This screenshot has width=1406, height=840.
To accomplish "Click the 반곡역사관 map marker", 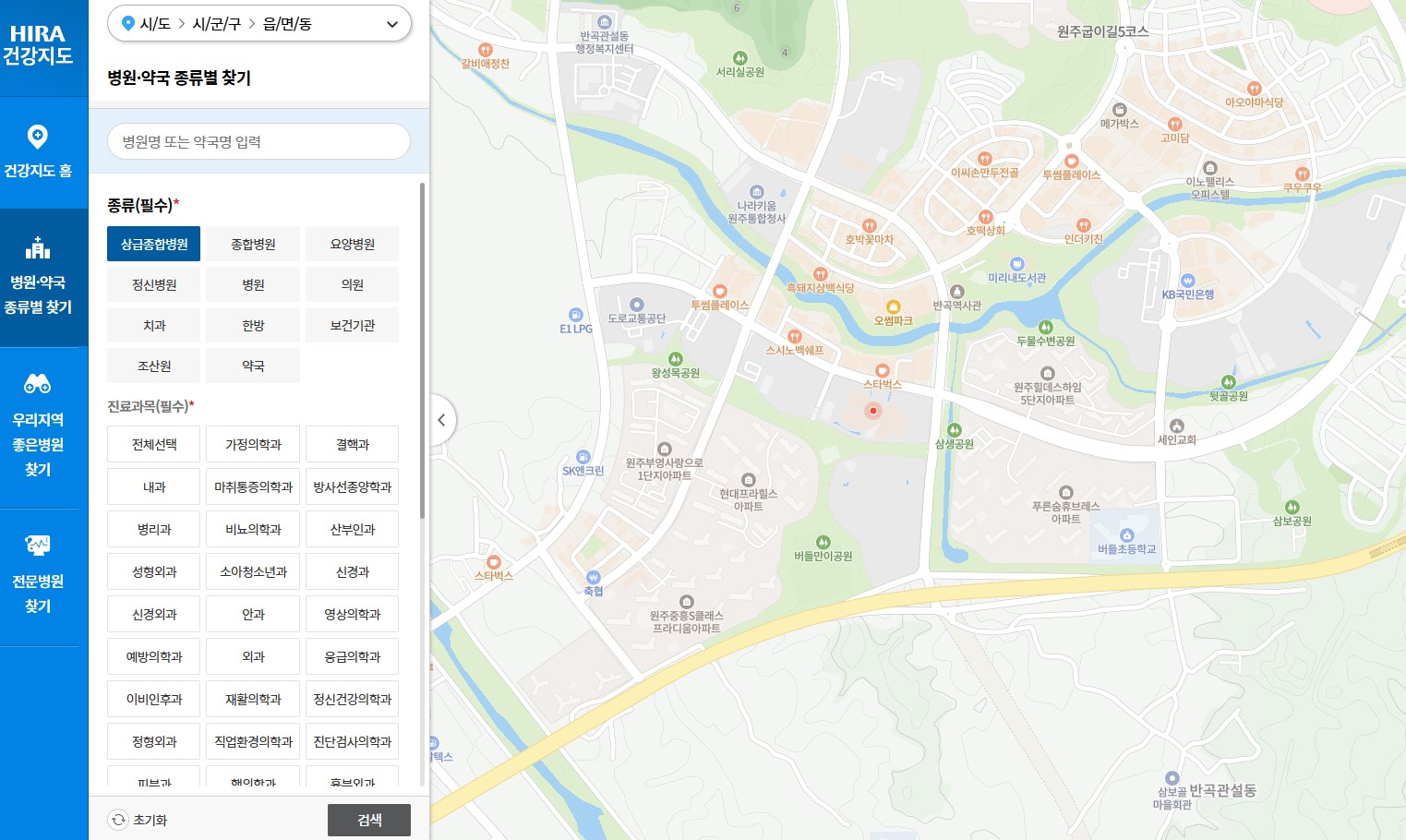I will [x=957, y=292].
